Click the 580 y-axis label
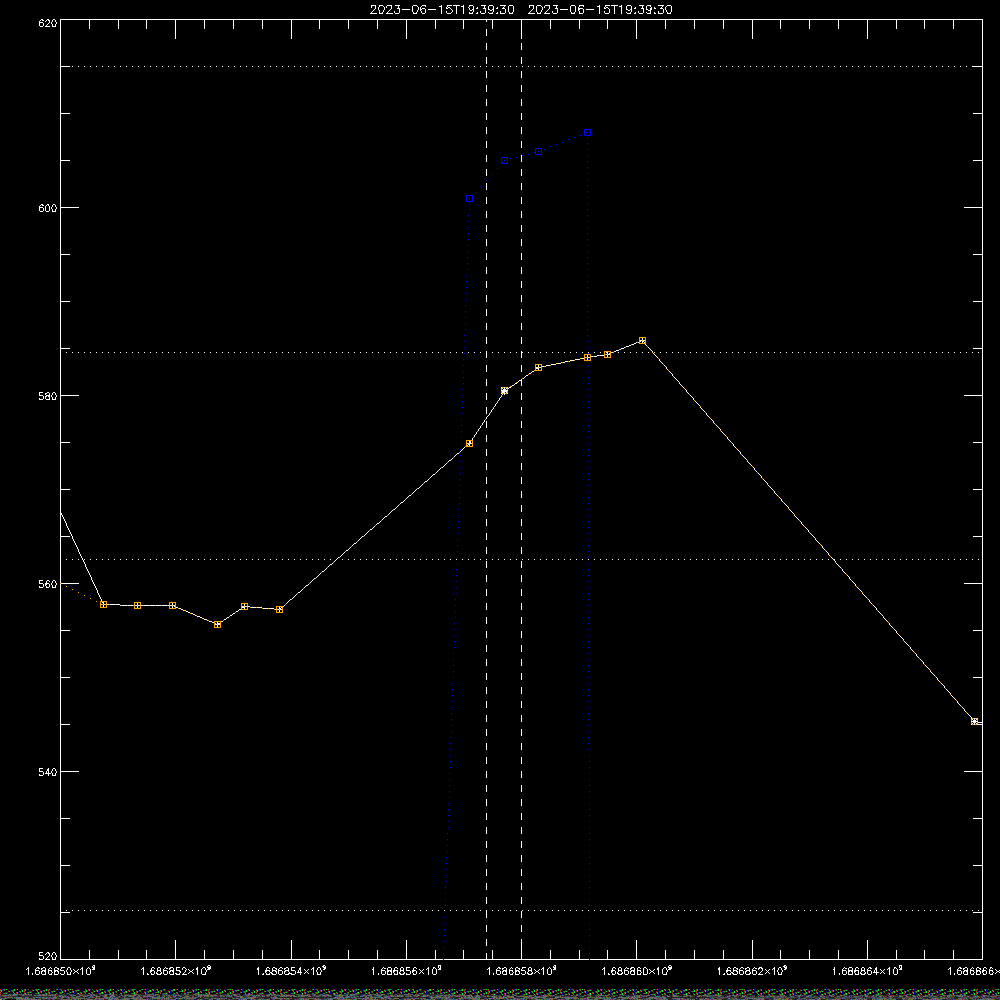The width and height of the screenshot is (1000, 1000). [x=49, y=396]
